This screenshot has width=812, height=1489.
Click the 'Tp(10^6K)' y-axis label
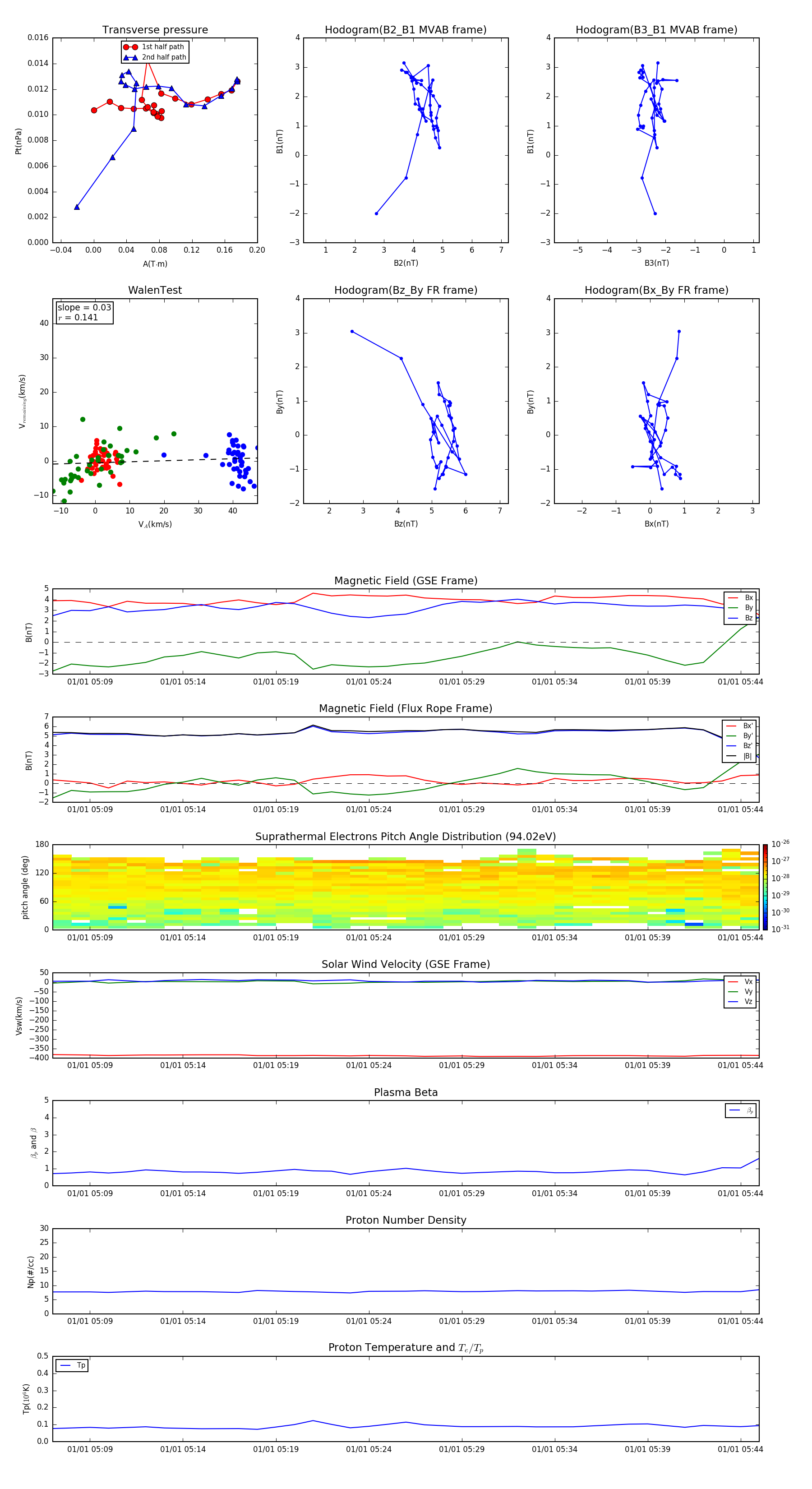(x=26, y=1399)
